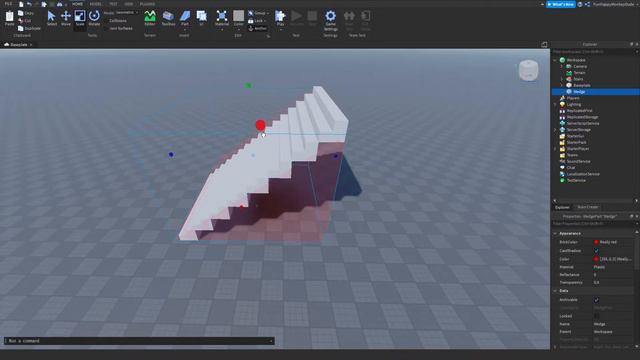640x360 pixels.
Task: Click the blue scale handle left of the stairs
Action: click(171, 154)
